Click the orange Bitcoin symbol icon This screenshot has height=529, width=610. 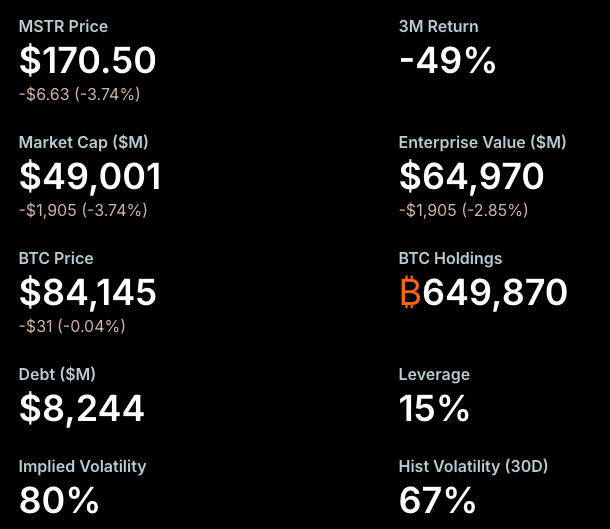click(x=410, y=293)
